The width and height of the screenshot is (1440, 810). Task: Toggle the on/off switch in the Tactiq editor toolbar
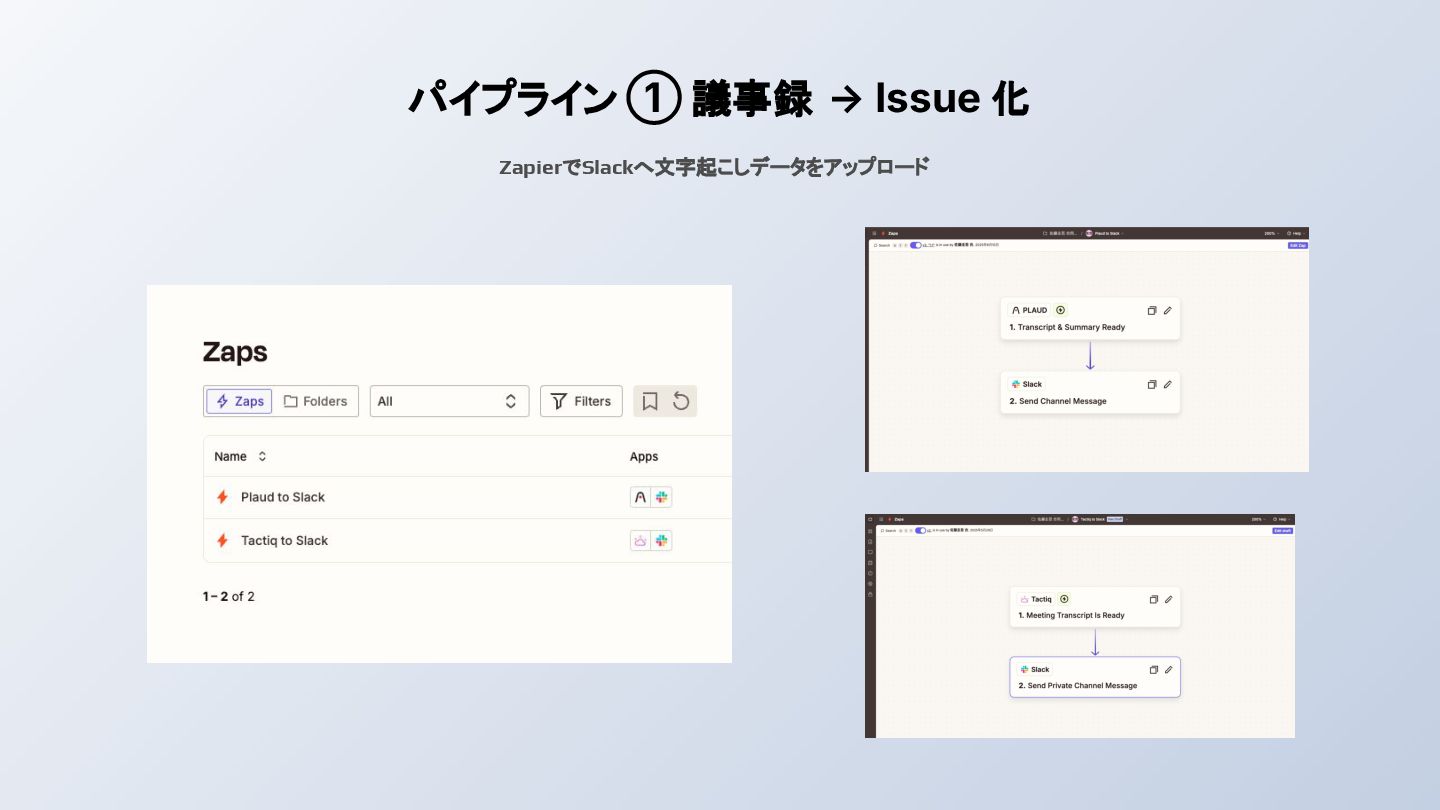(x=920, y=530)
